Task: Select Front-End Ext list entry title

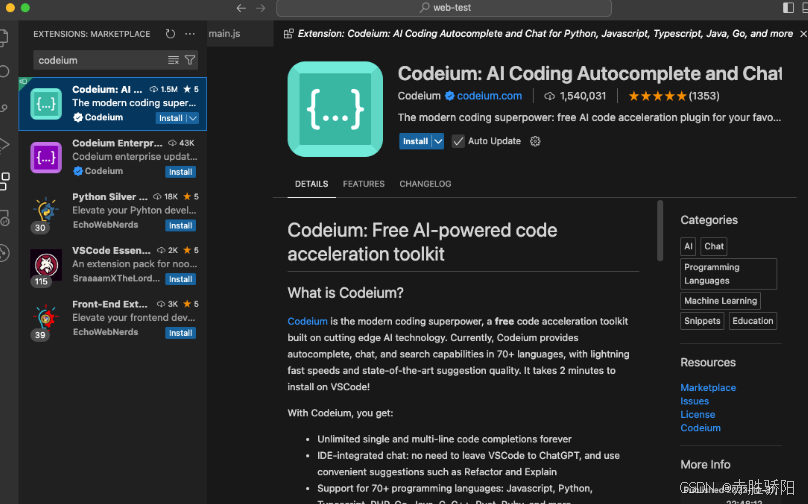Action: point(109,304)
